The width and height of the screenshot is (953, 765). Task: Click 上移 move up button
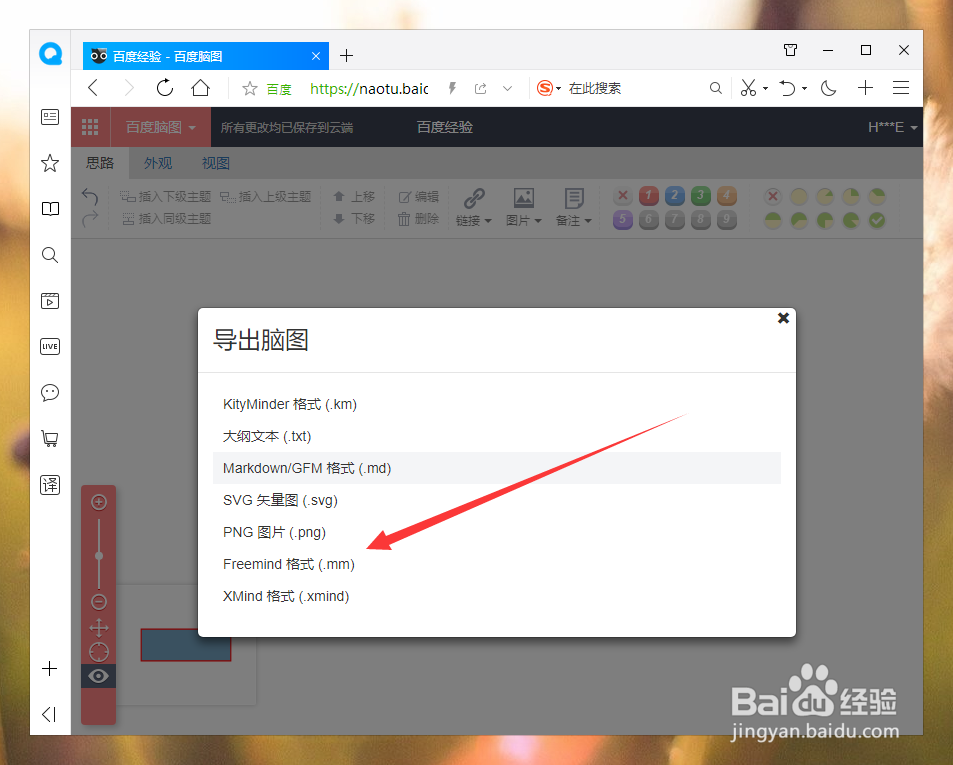pos(354,196)
